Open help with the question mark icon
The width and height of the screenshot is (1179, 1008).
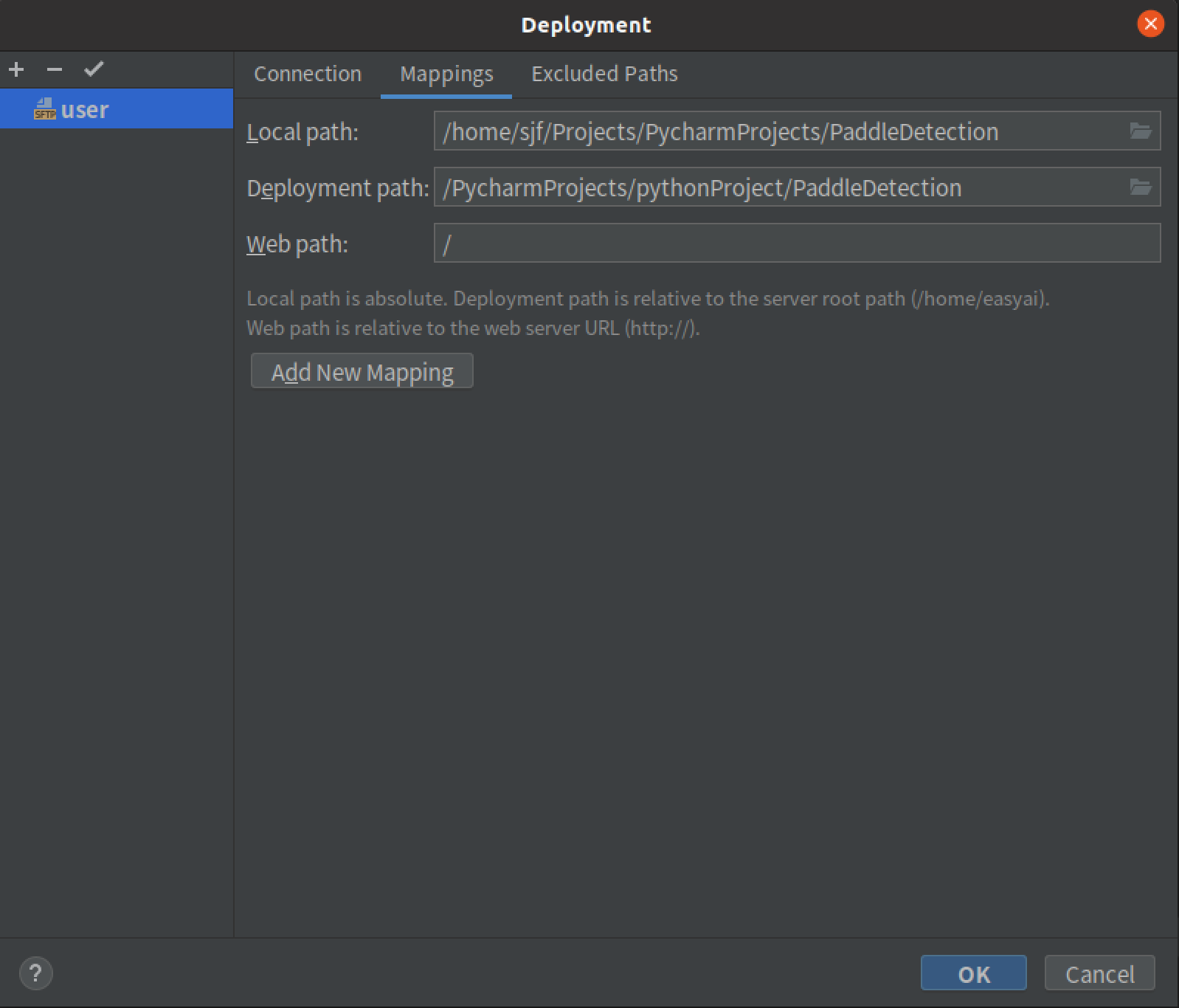click(35, 973)
